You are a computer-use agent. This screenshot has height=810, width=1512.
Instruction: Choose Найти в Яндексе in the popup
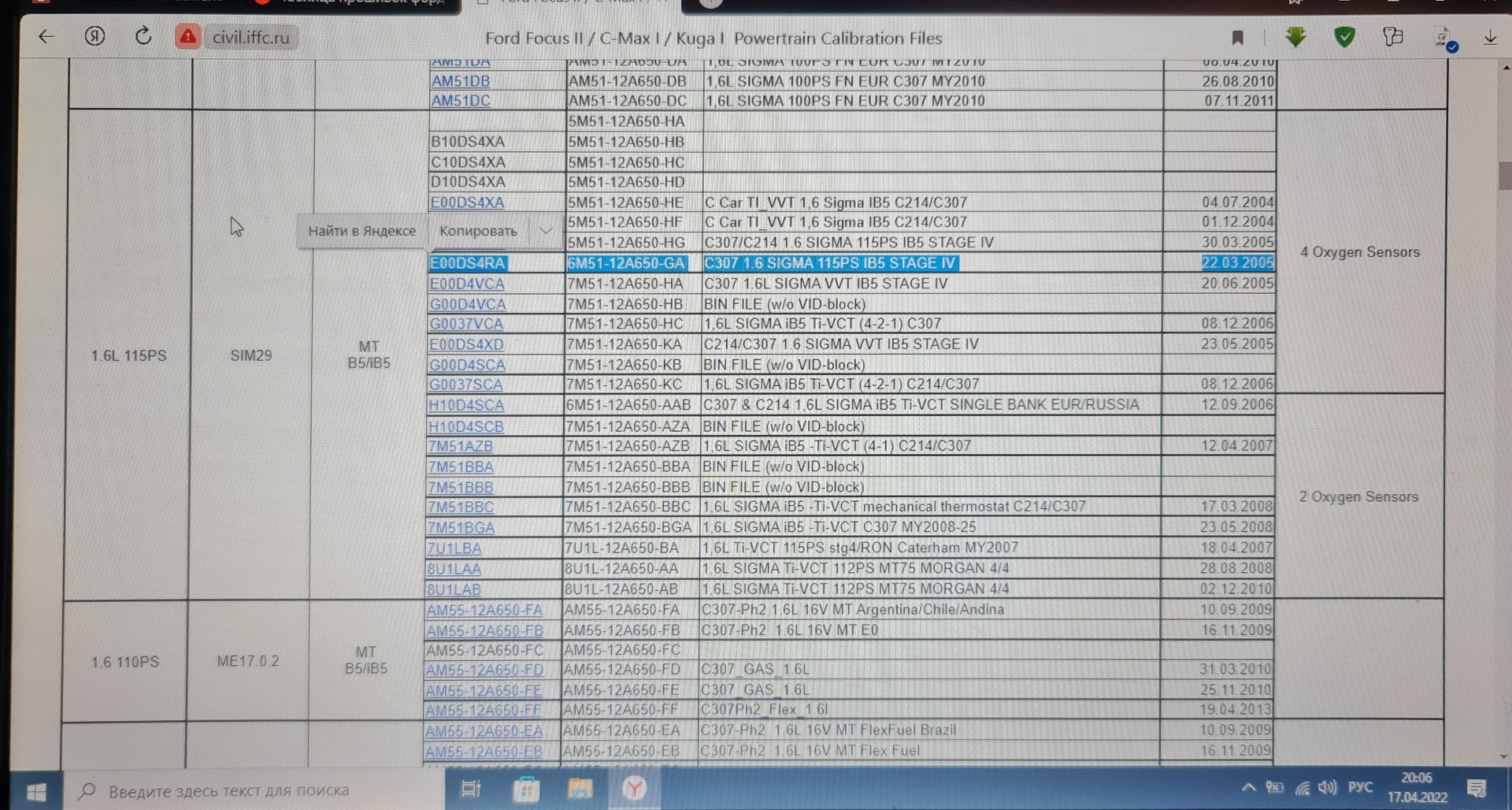(362, 231)
